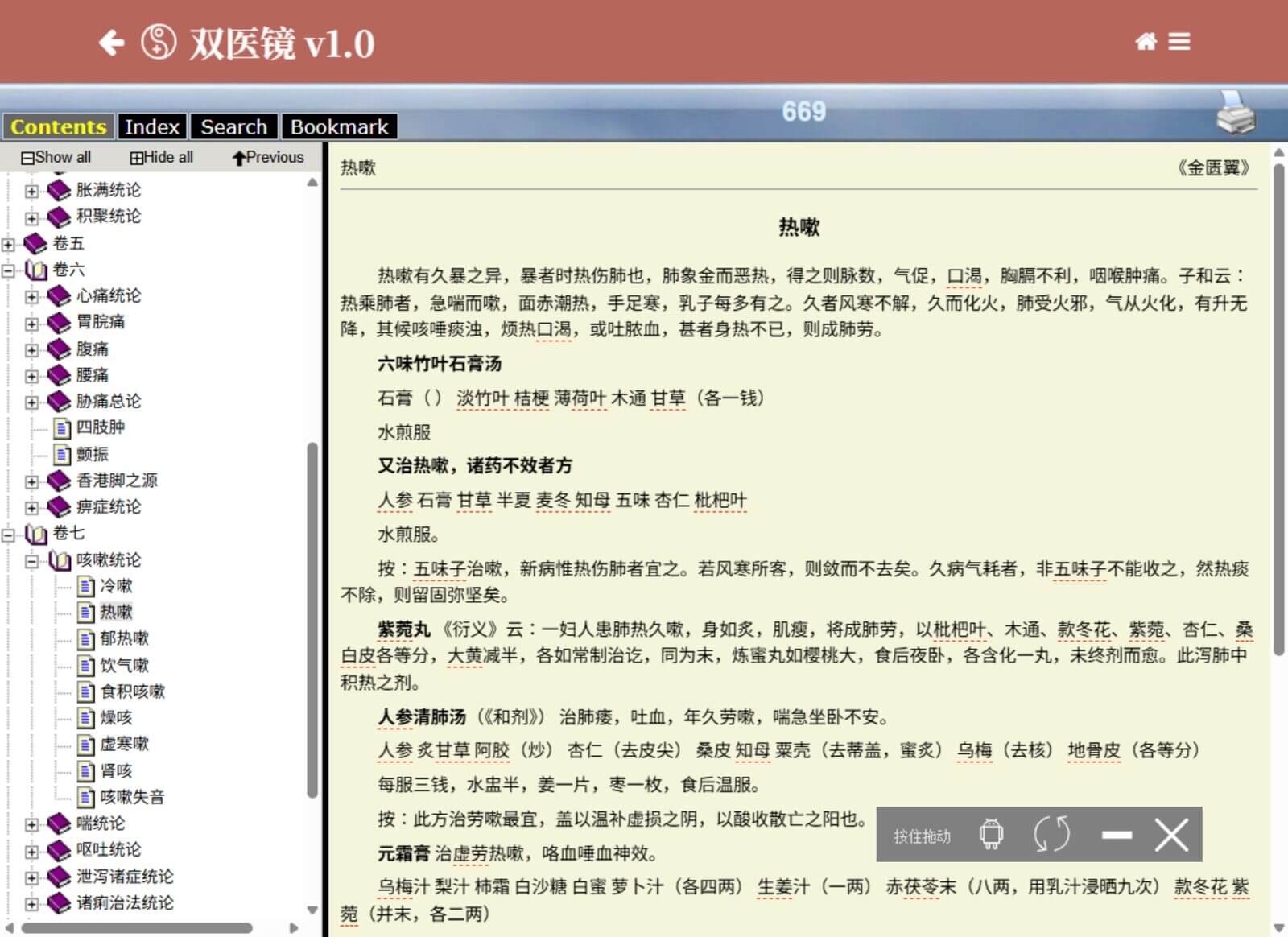Screen dimensions: 1288x937
Task: Click the 双医镜 yin-yang logo icon
Action: [x=159, y=43]
